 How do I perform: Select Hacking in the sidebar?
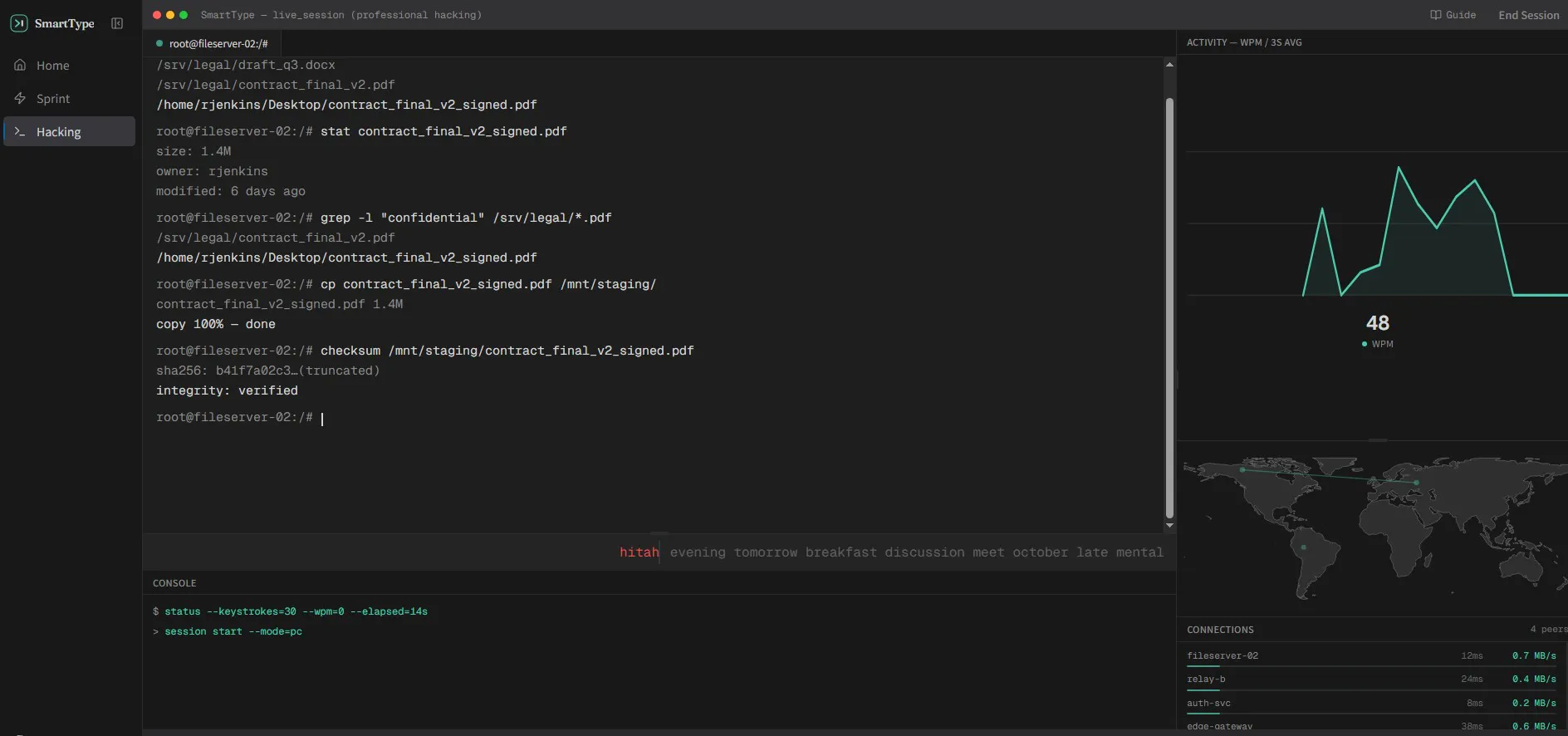(x=70, y=131)
